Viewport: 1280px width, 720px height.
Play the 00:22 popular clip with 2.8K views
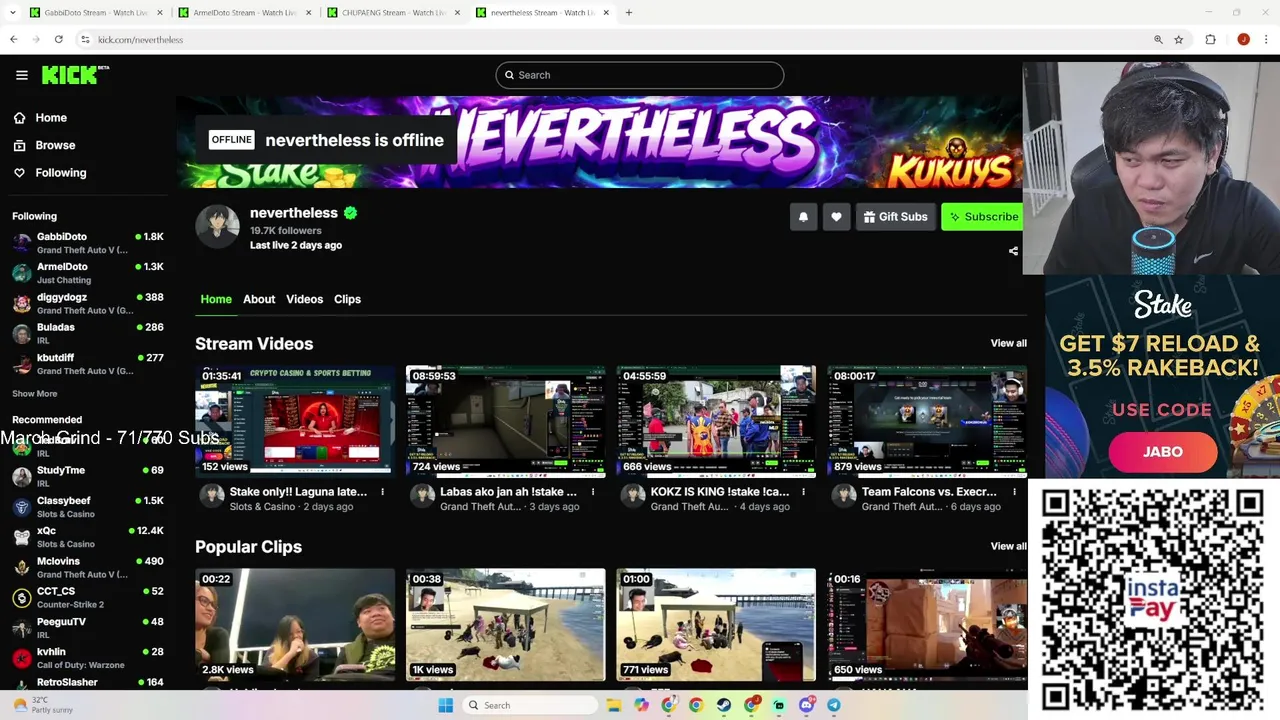295,625
